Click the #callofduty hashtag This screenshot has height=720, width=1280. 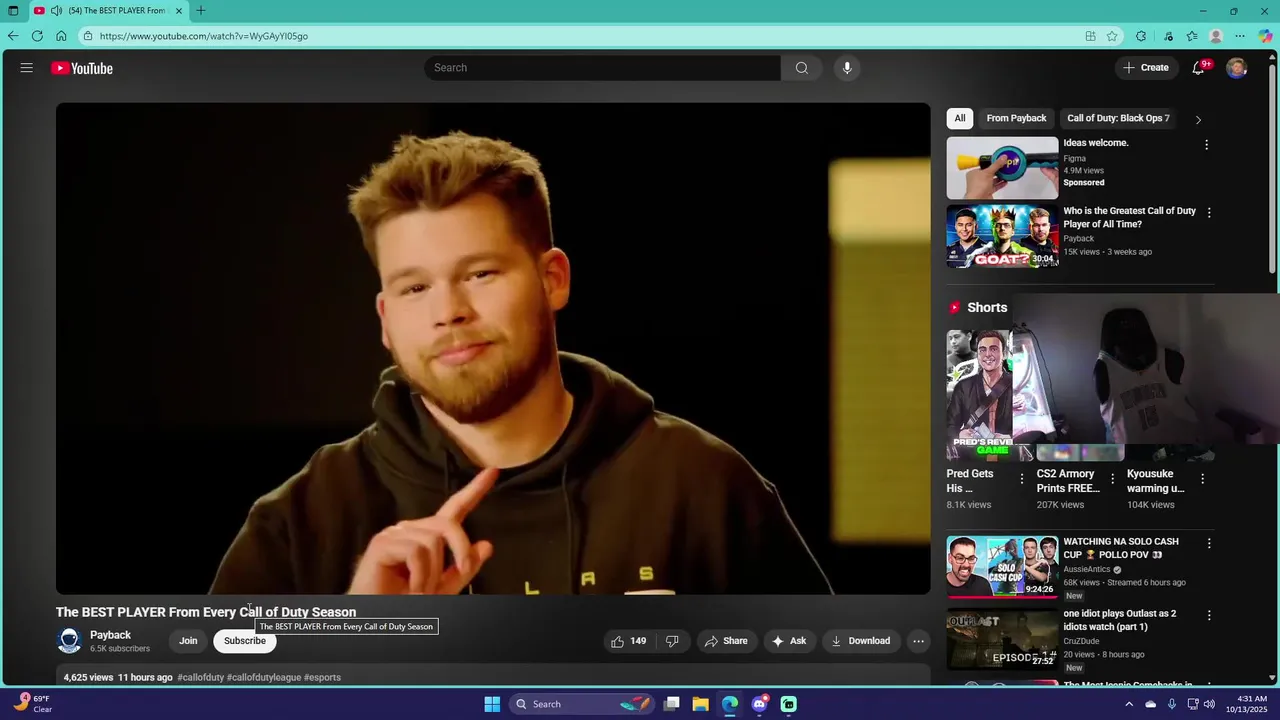[x=200, y=677]
